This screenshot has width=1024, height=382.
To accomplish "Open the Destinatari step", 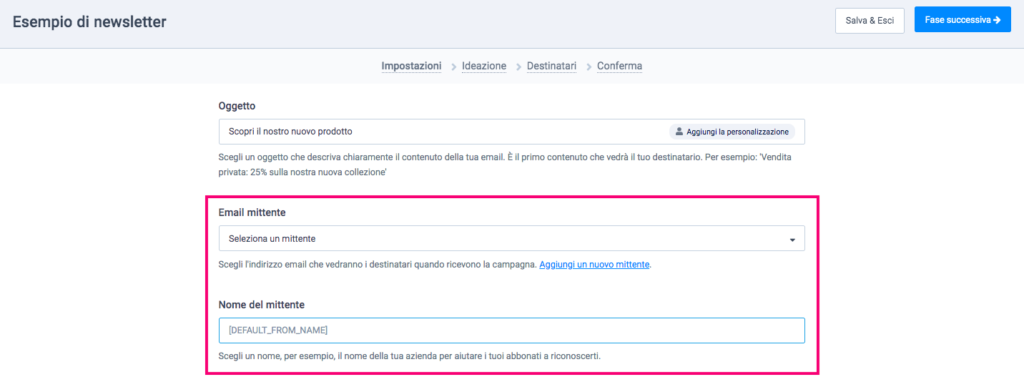I will [552, 66].
